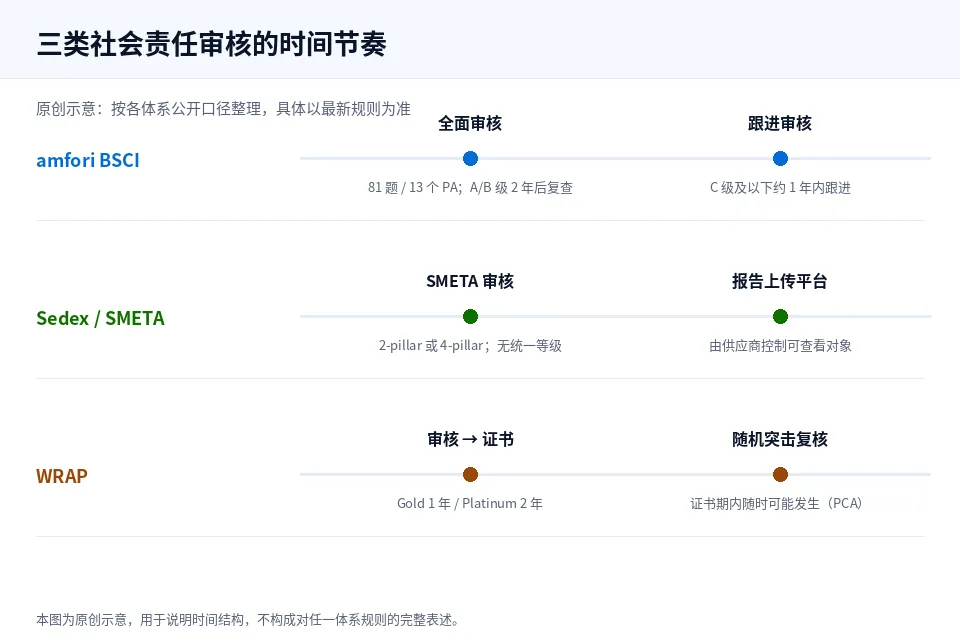Click the blue 跟进审核 timeline dot
960x640 pixels.
click(780, 159)
